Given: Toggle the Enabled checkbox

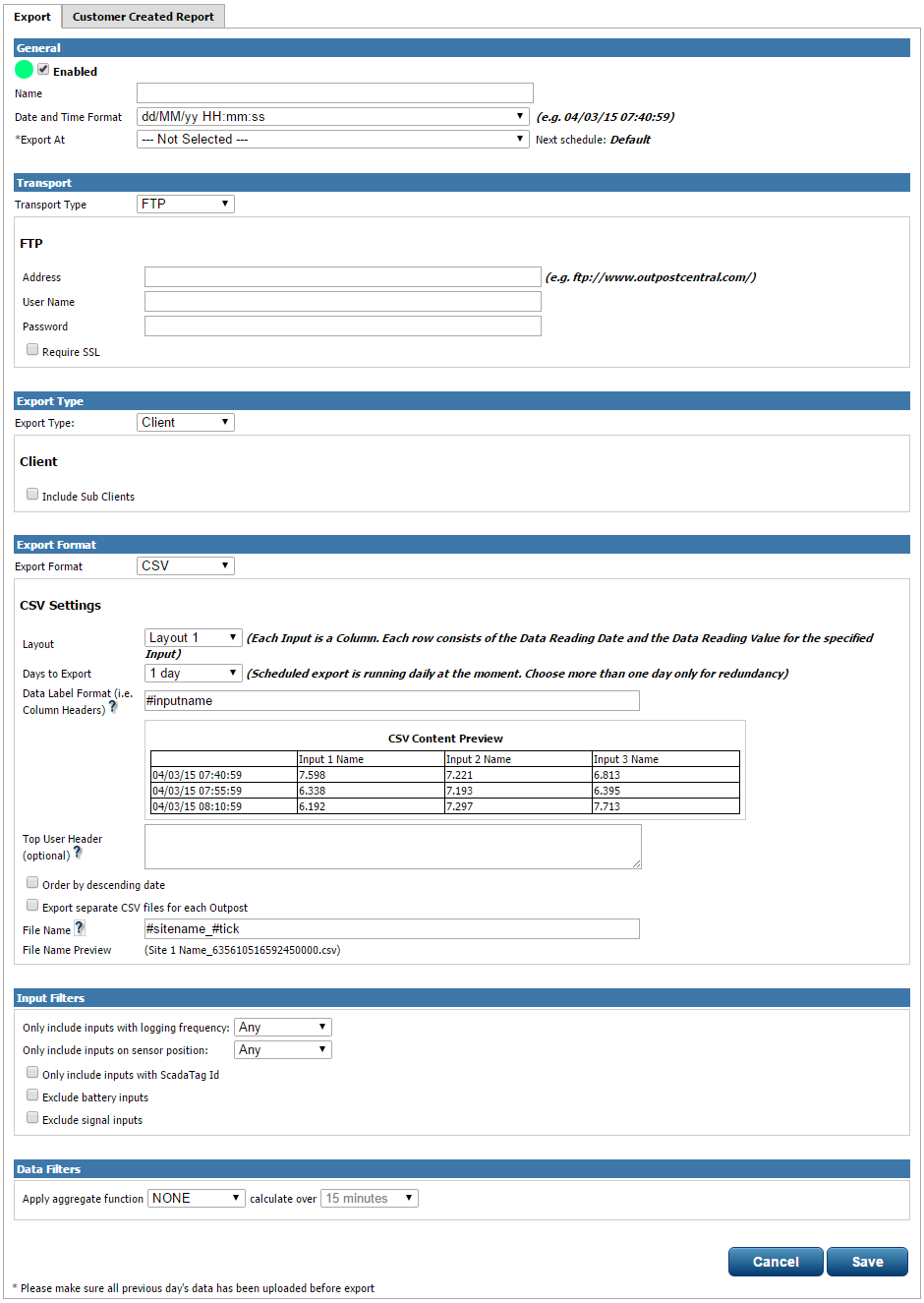Looking at the screenshot, I should pos(43,70).
